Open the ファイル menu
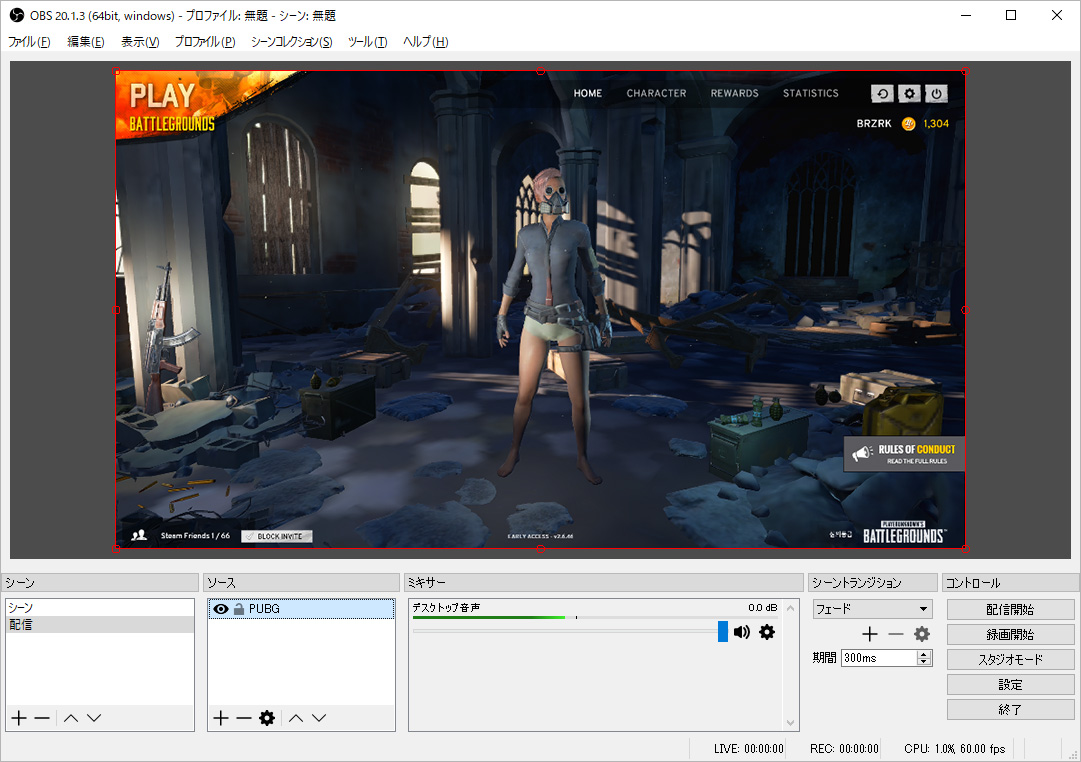This screenshot has height=762, width=1081. [29, 42]
